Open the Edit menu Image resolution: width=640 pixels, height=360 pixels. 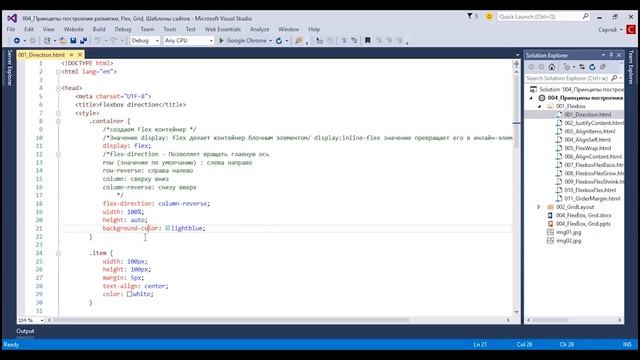29,29
